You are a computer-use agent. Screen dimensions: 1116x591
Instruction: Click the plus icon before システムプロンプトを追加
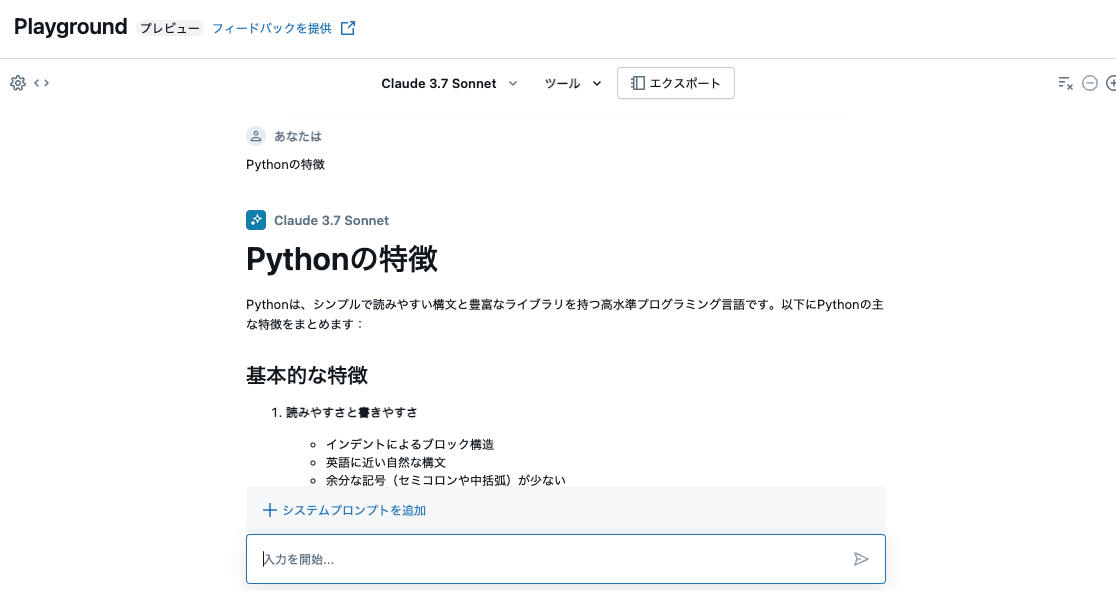(269, 510)
